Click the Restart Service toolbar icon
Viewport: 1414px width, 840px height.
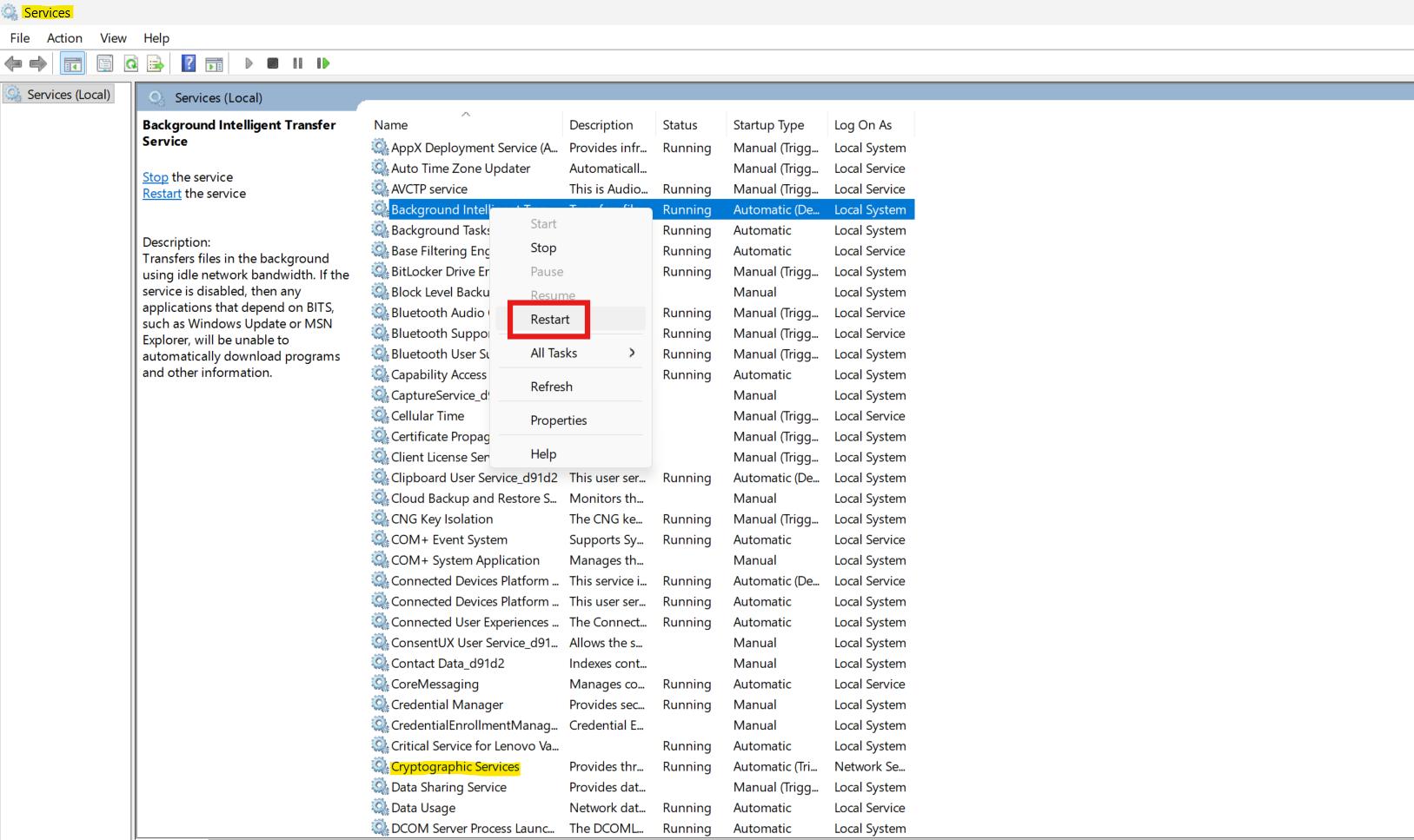tap(323, 63)
